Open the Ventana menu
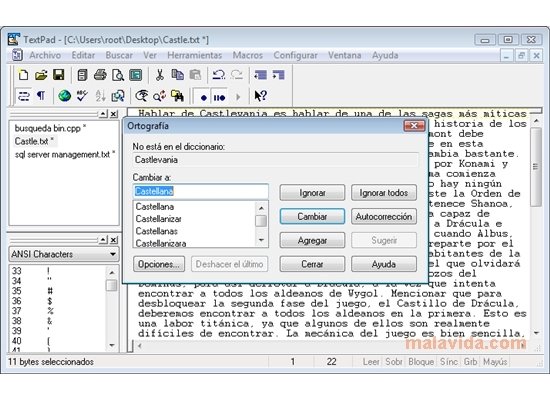This screenshot has width=550, height=400. point(344,55)
